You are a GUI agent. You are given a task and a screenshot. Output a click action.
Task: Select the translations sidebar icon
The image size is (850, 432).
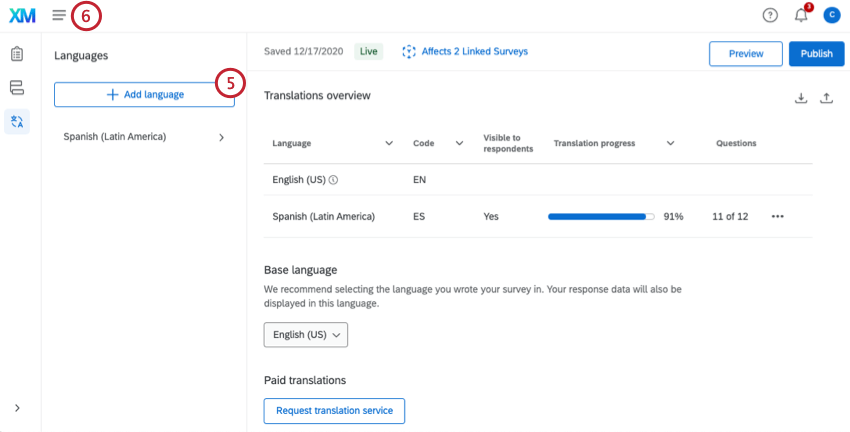(17, 121)
